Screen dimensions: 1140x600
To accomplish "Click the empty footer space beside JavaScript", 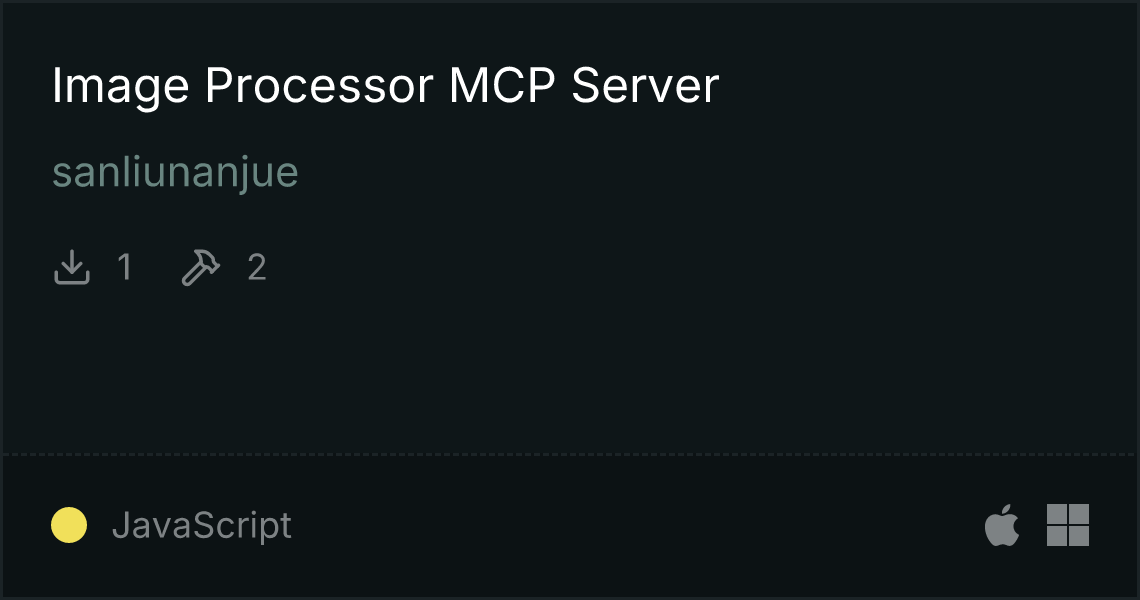I will [633, 525].
